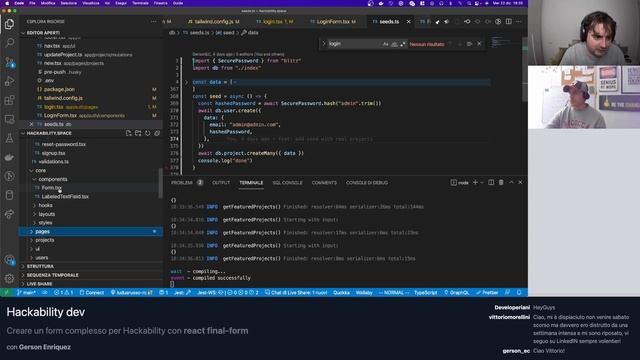Open the Explorer view in activity bar
This screenshot has height=360, width=640.
pyautogui.click(x=9, y=24)
